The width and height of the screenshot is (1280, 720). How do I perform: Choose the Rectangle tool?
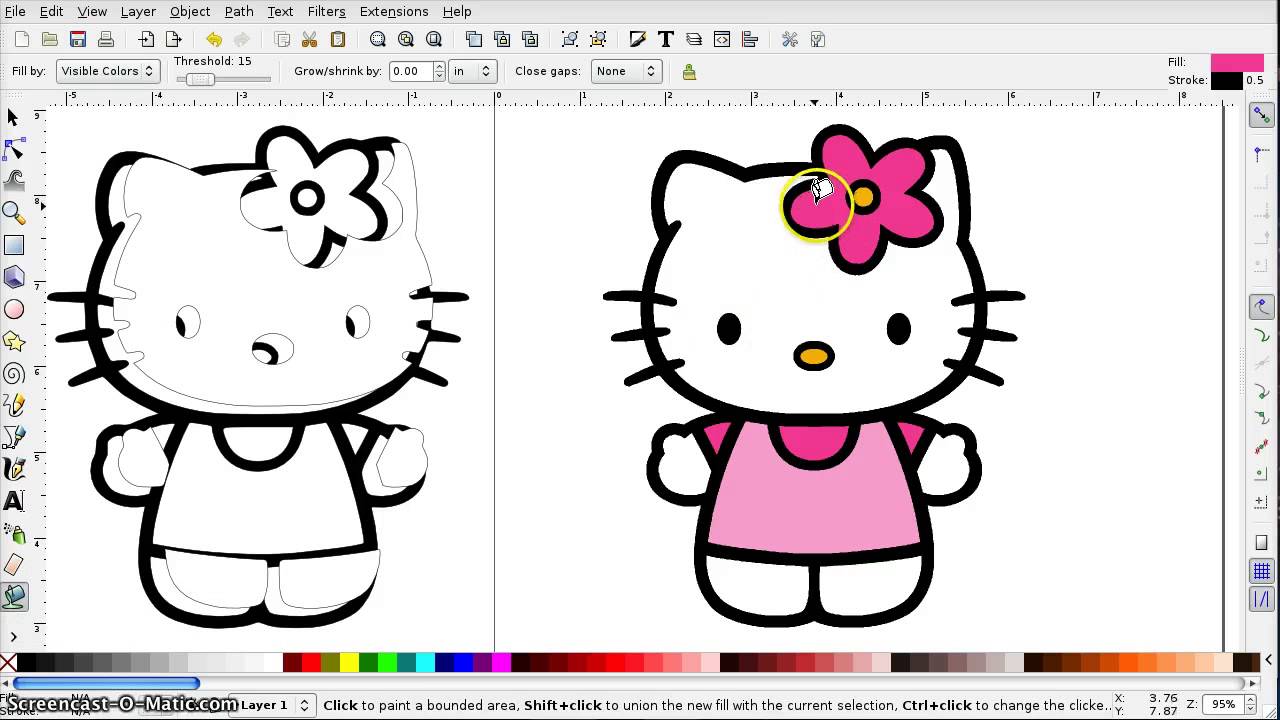(x=14, y=246)
